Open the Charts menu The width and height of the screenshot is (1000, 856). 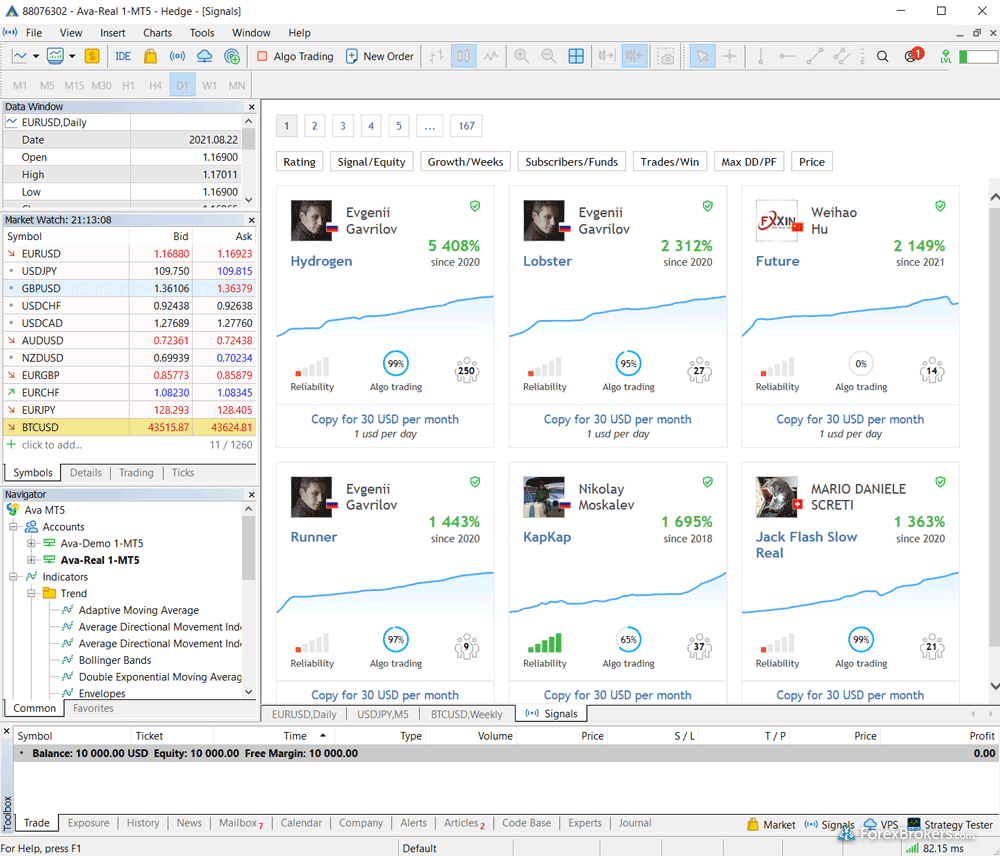tap(157, 33)
